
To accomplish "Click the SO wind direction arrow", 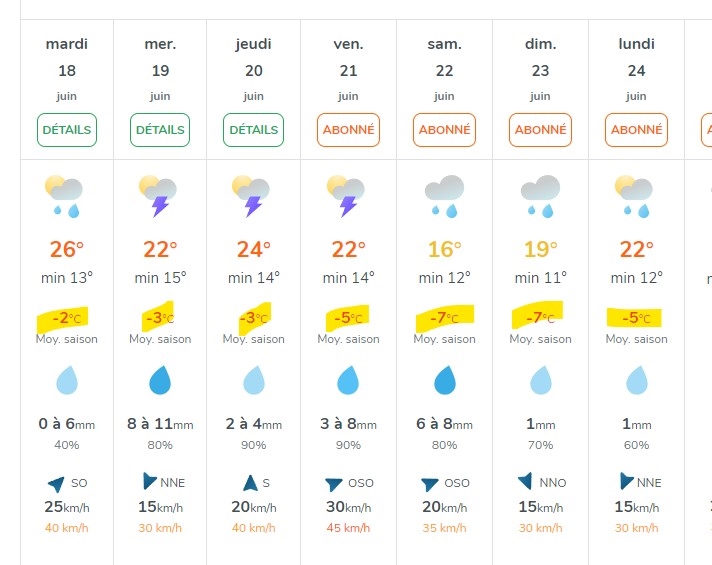I will tap(57, 484).
